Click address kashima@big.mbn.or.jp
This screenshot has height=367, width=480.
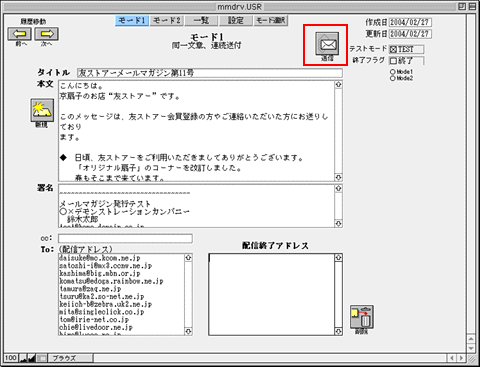coord(100,273)
